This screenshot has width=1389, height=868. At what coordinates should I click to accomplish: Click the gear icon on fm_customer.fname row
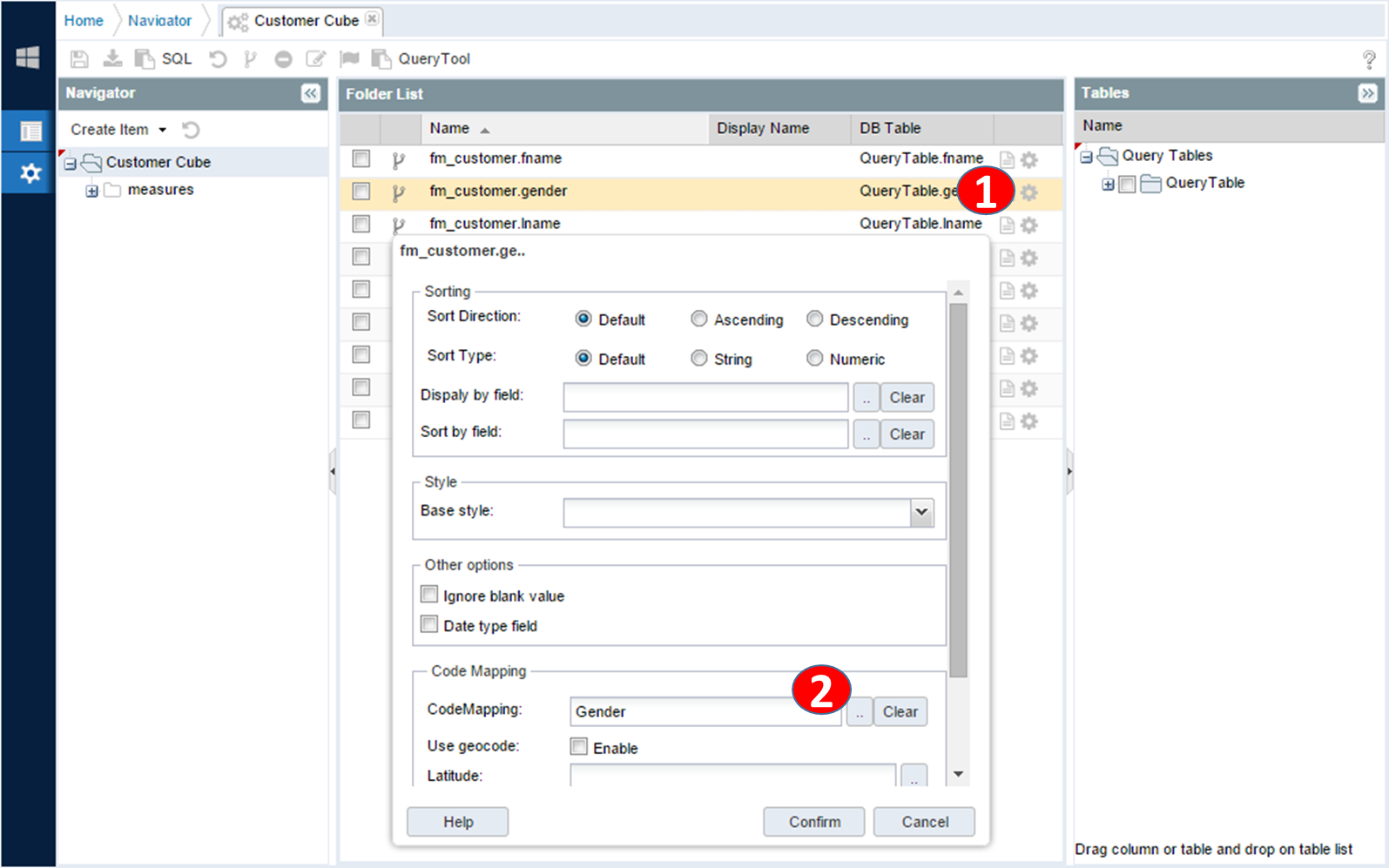(1029, 159)
